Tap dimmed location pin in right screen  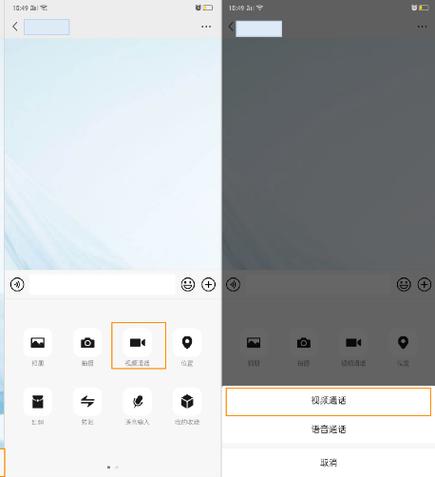pos(403,343)
